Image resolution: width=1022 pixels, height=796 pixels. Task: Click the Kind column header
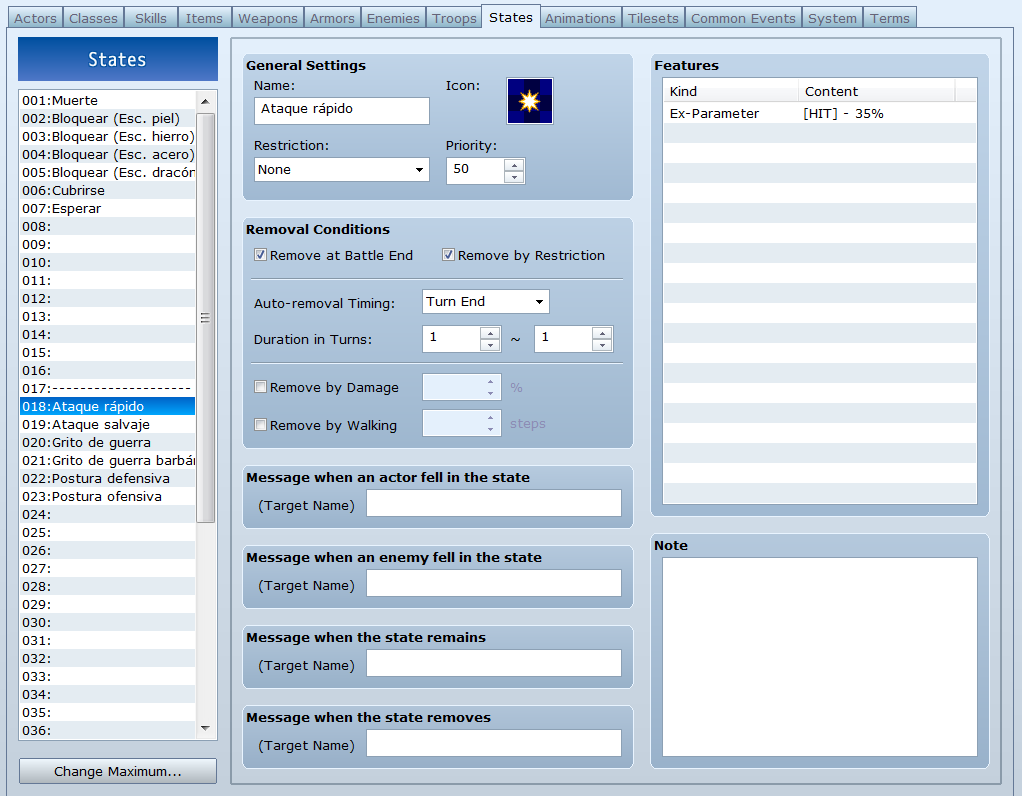pyautogui.click(x=731, y=91)
